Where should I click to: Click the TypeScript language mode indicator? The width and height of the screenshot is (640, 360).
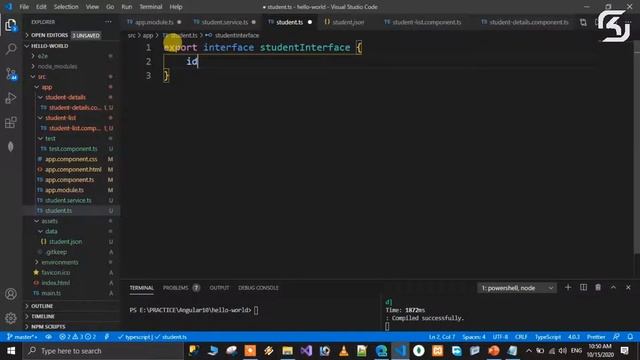pyautogui.click(x=548, y=337)
